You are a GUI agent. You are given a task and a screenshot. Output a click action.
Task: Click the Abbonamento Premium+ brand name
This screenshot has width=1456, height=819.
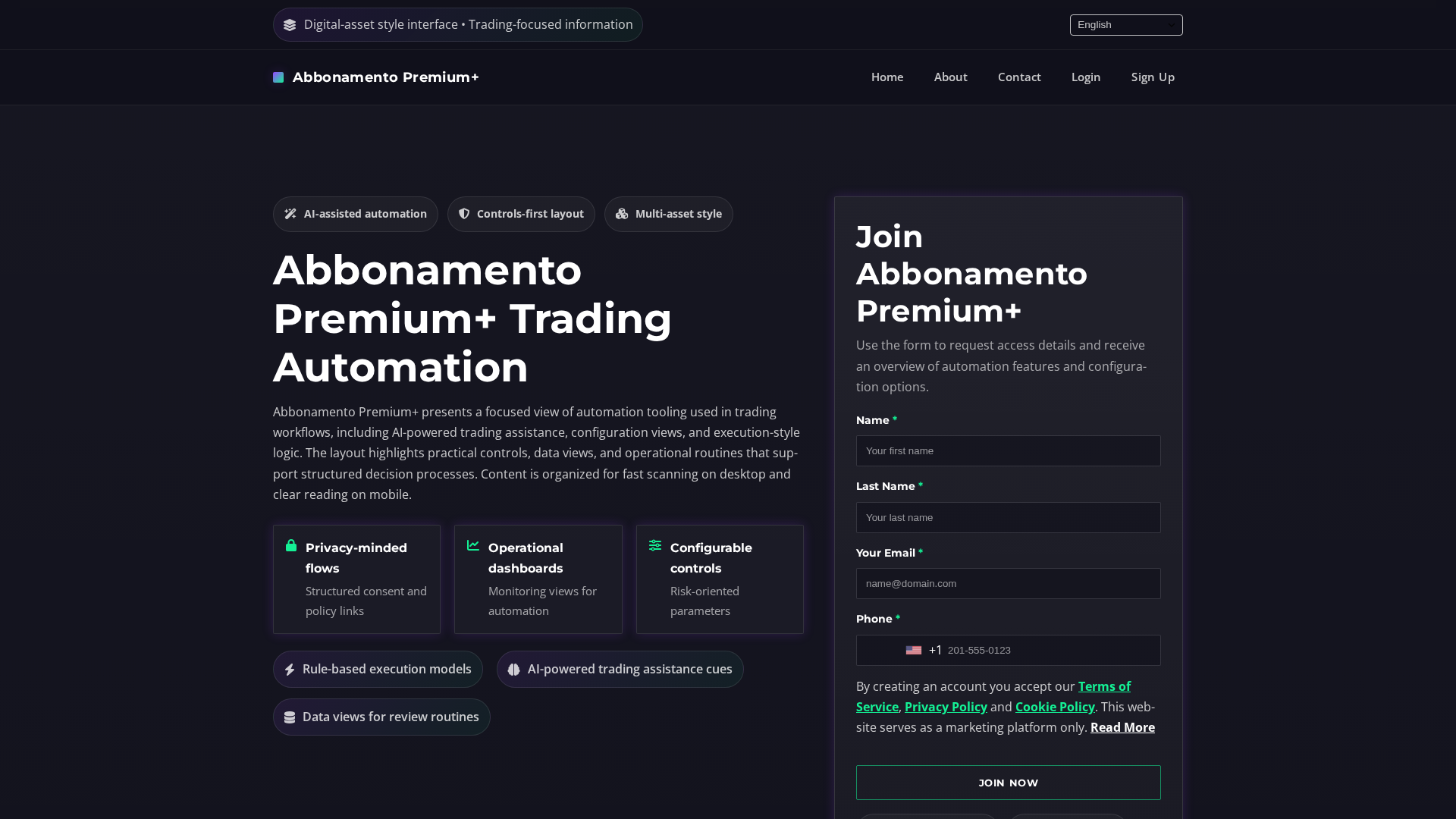(386, 77)
